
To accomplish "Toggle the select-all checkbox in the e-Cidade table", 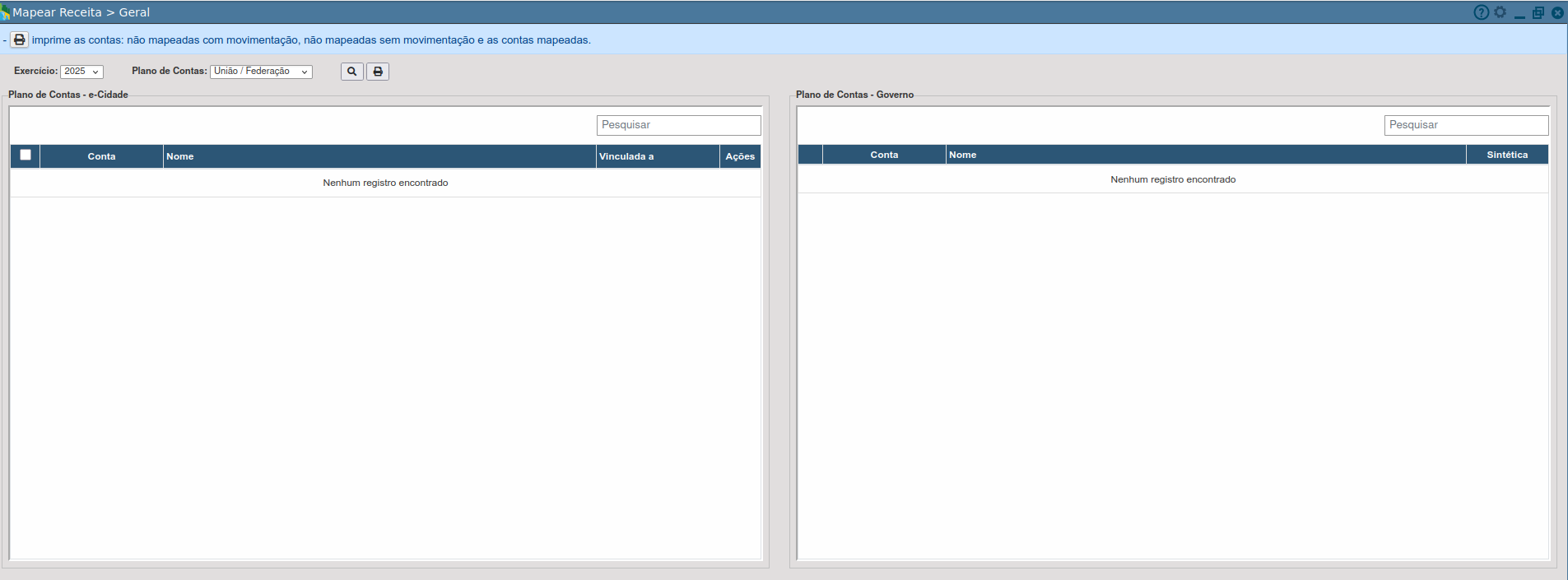I will pyautogui.click(x=26, y=155).
